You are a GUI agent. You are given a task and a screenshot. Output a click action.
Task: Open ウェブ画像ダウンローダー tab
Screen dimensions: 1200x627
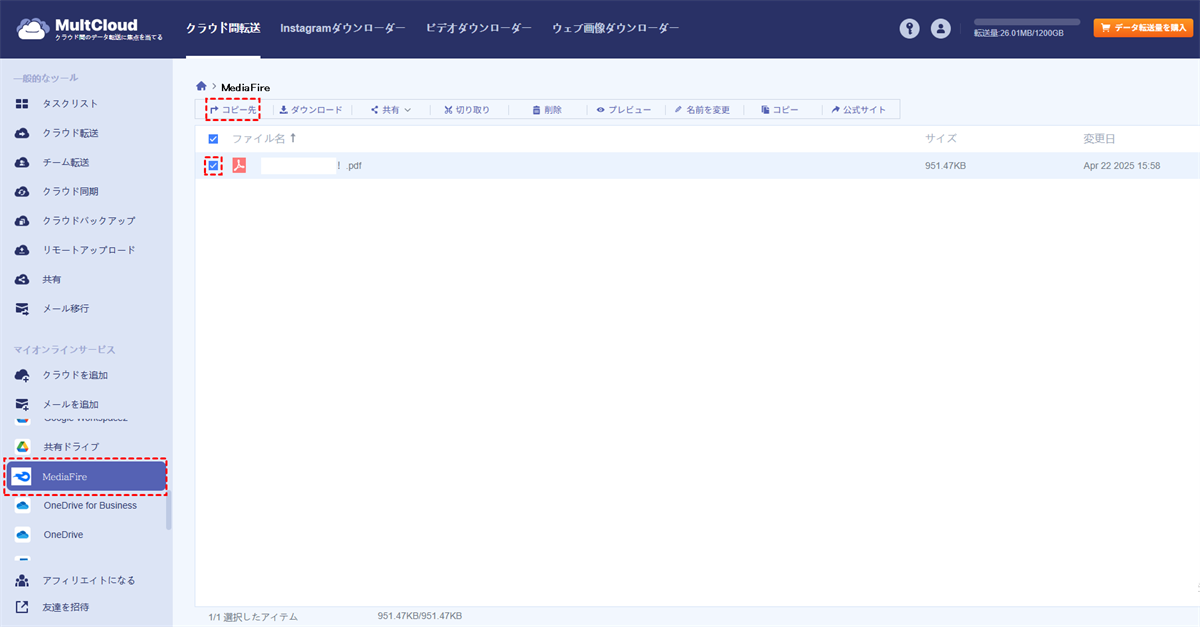[616, 29]
